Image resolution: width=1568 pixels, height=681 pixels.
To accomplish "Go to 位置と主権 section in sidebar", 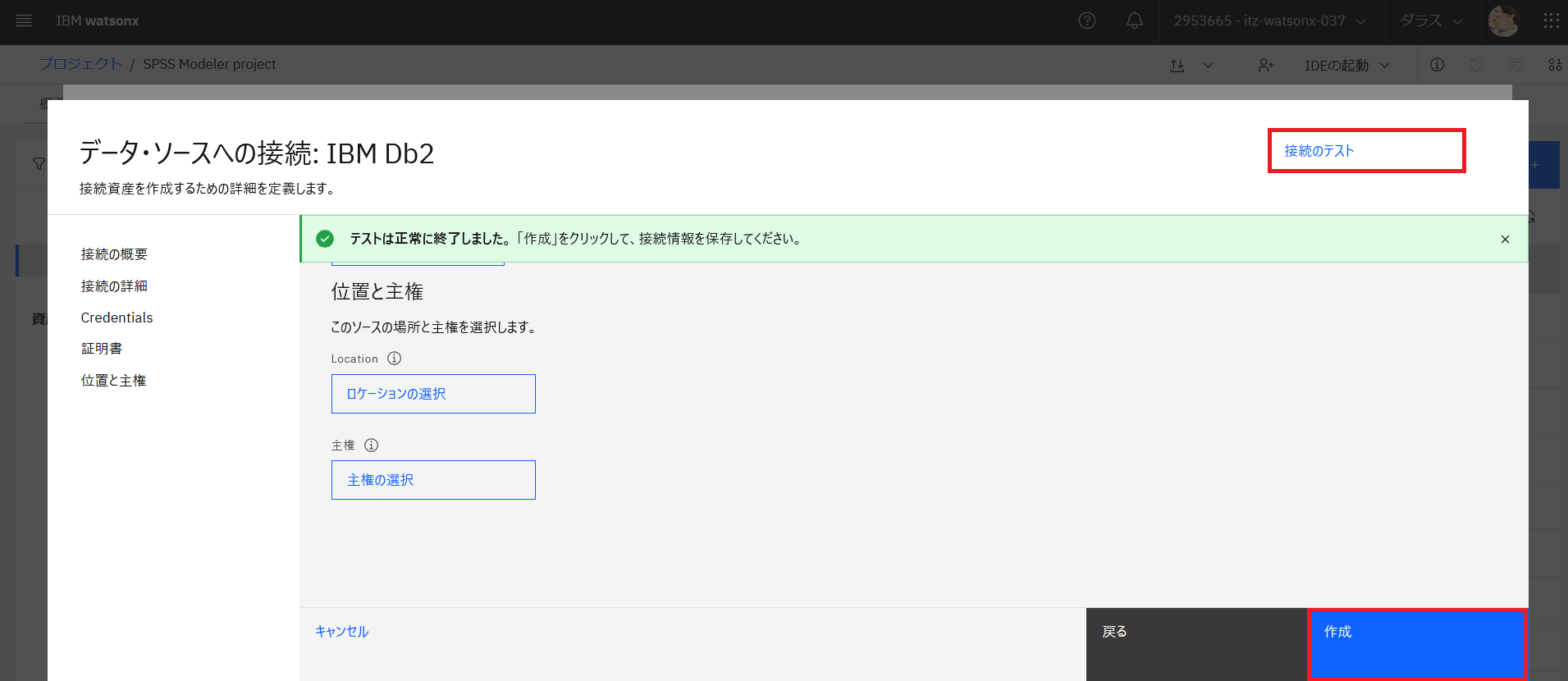I will pos(113,381).
